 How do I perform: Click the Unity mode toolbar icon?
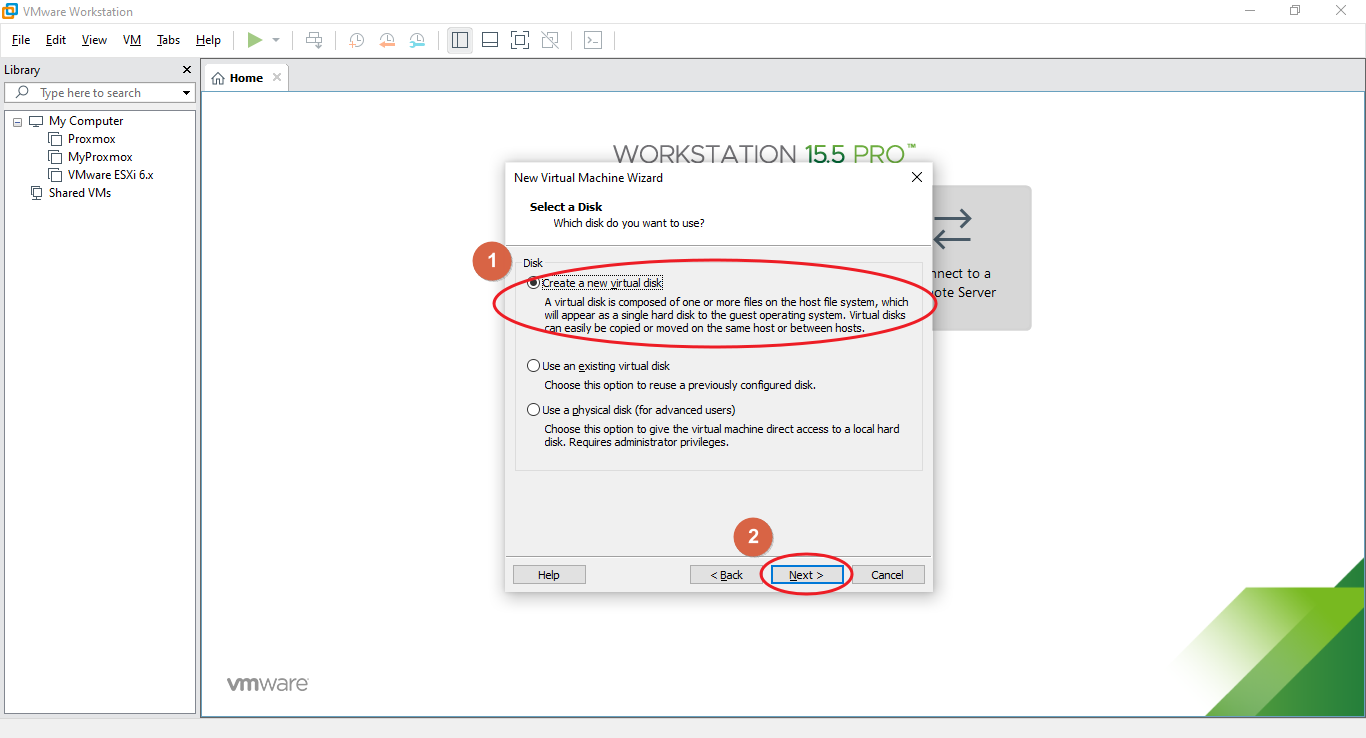(x=550, y=40)
